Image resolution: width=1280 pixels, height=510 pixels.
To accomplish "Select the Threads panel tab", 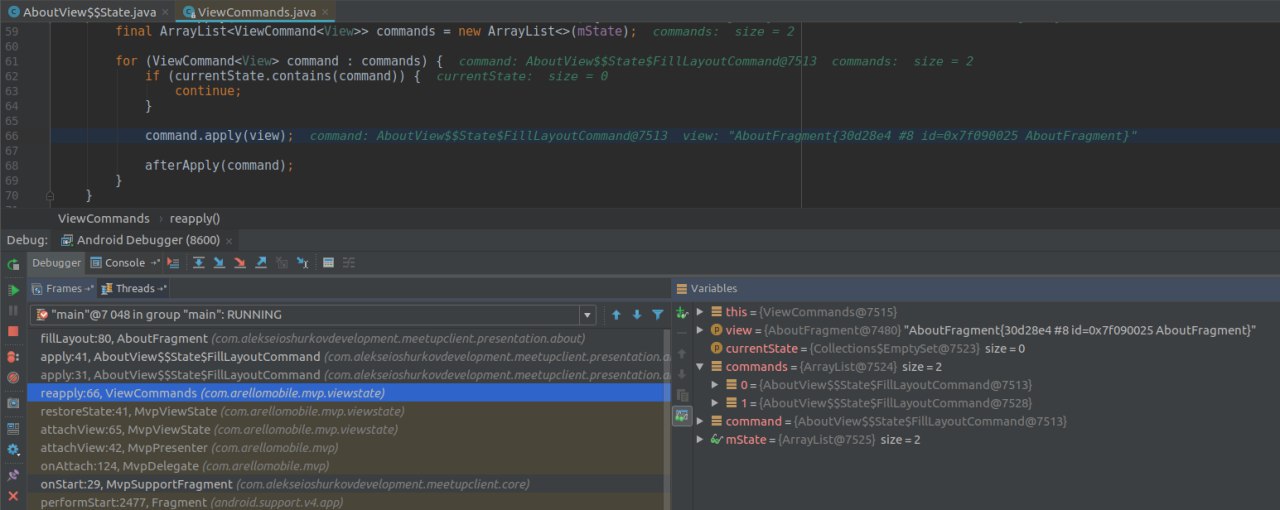I will tap(134, 288).
